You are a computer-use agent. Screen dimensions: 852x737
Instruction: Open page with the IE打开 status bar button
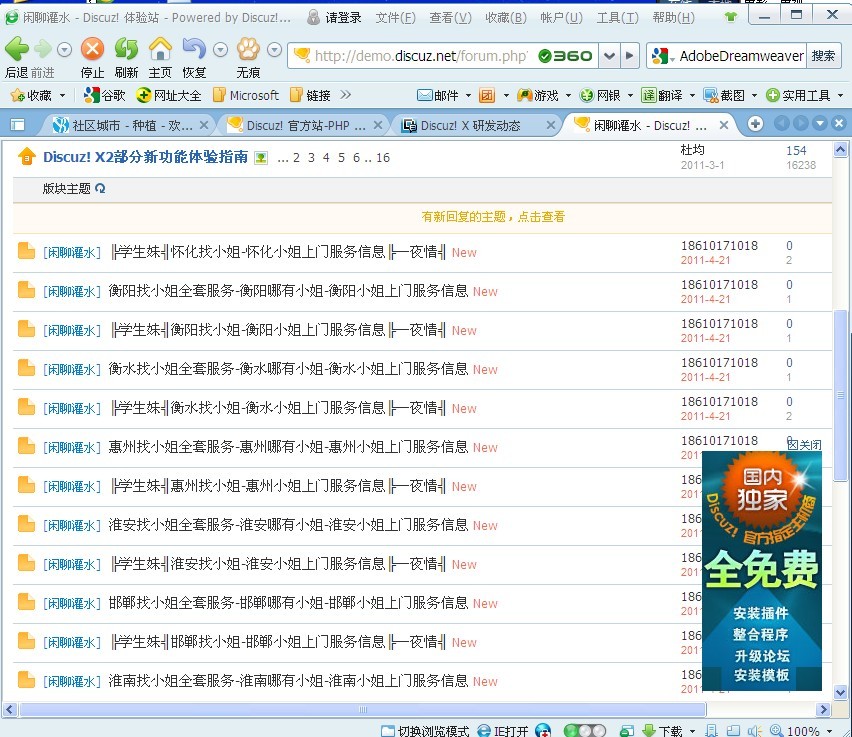coord(503,731)
